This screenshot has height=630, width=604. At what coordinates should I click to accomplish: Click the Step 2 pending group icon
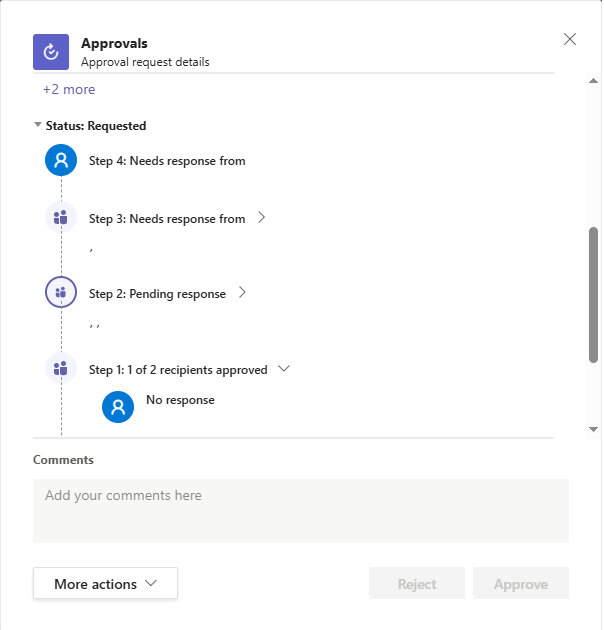61,292
